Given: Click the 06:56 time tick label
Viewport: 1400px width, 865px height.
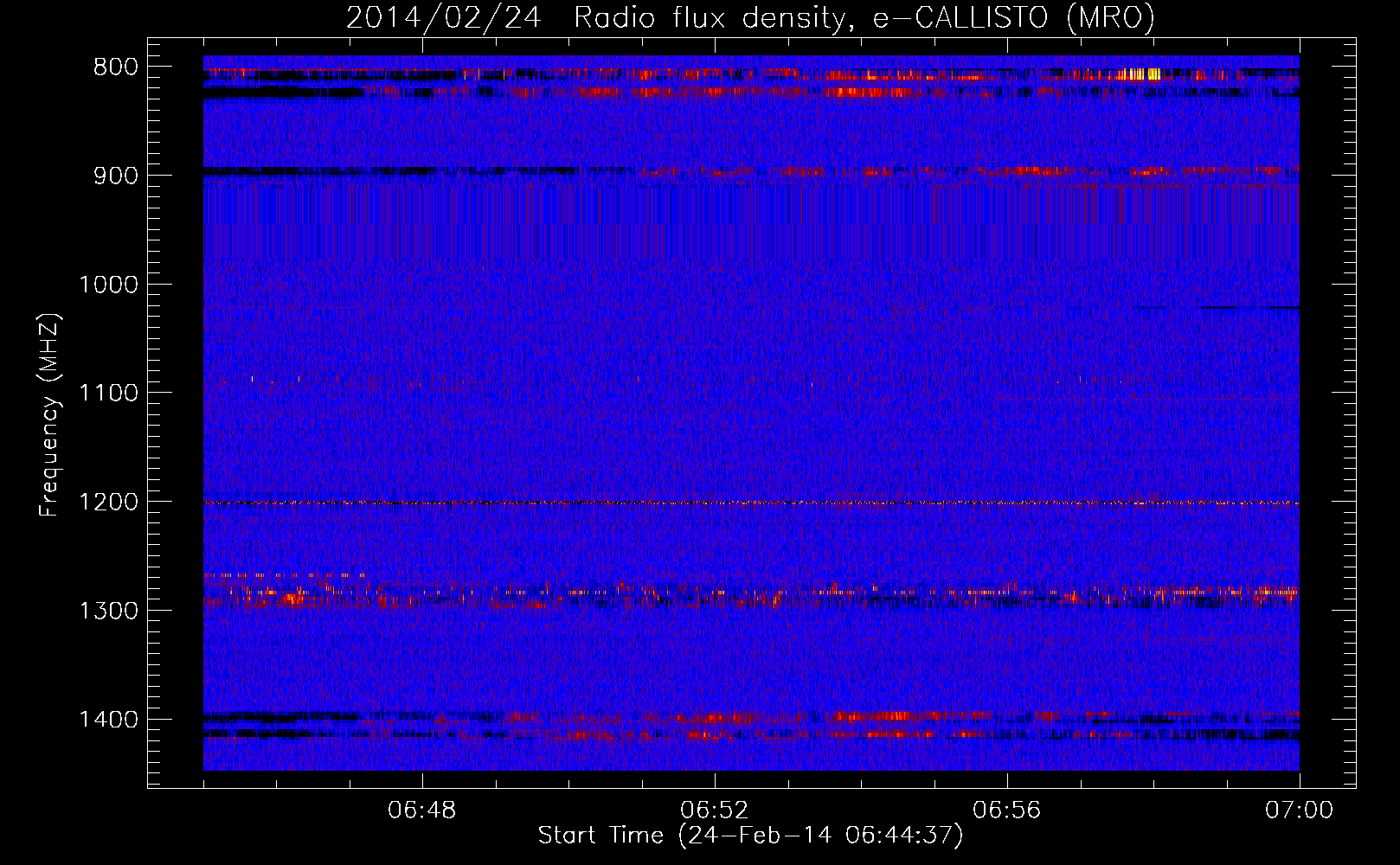Looking at the screenshot, I should [1007, 811].
